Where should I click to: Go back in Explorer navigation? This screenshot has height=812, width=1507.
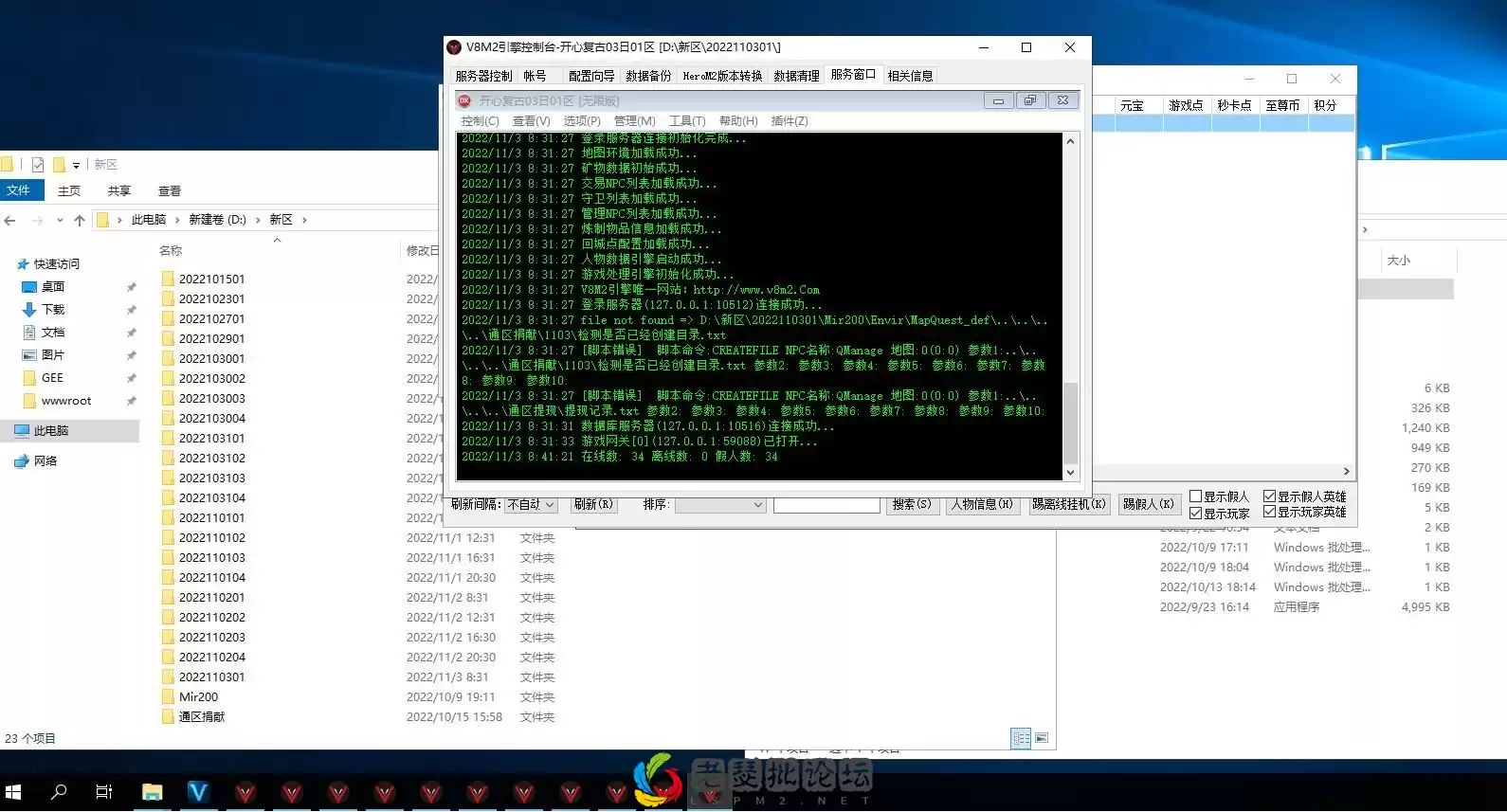click(10, 220)
